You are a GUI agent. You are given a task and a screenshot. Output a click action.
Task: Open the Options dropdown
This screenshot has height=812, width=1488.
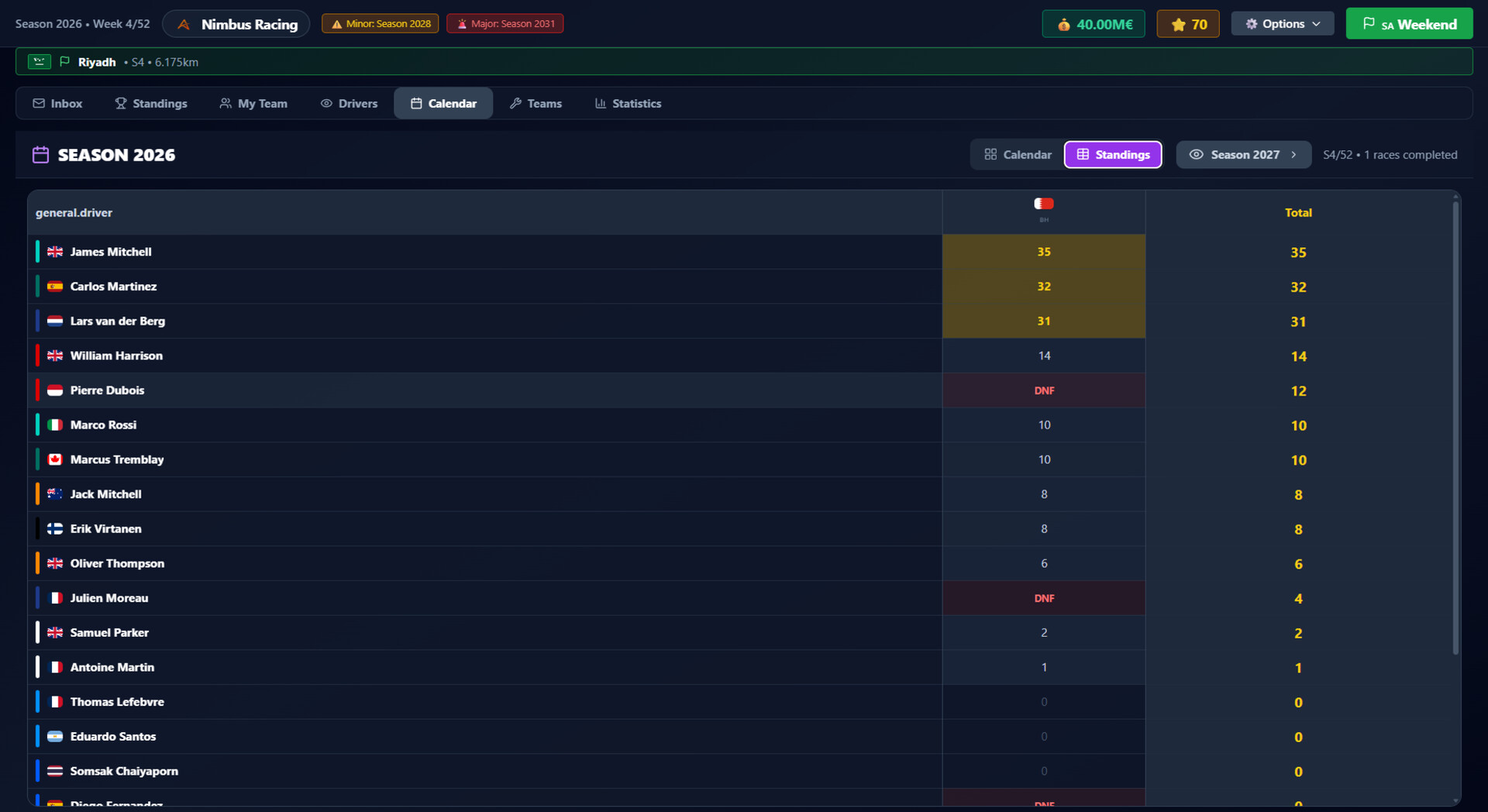(1282, 23)
